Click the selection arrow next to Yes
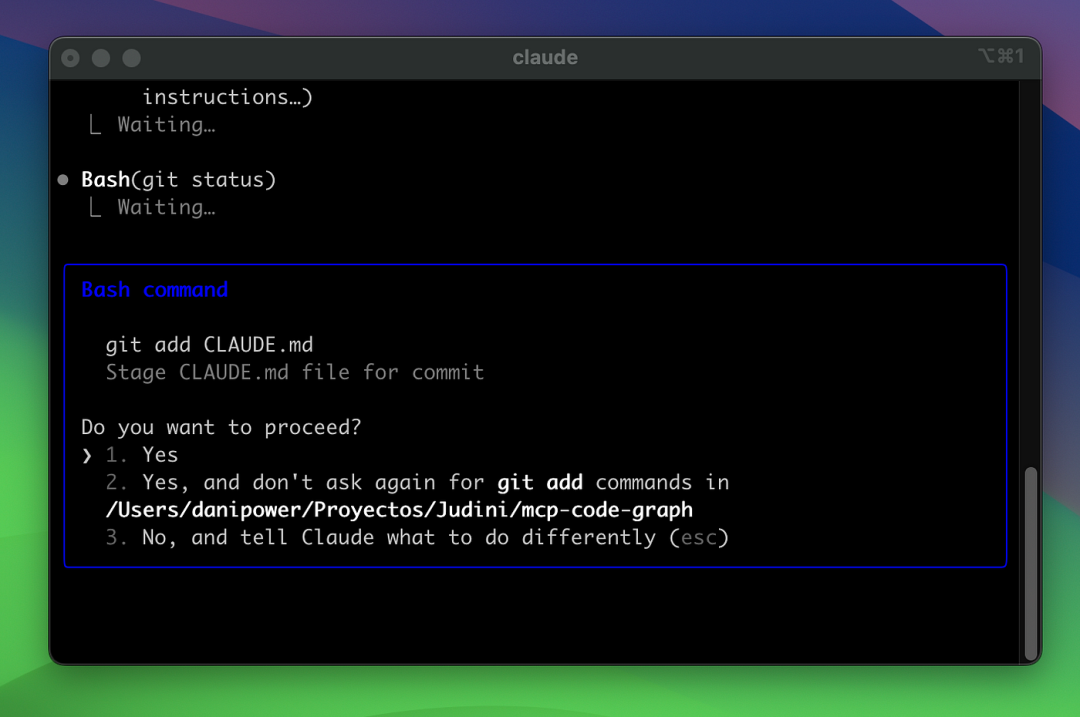This screenshot has width=1080, height=717. coord(87,456)
